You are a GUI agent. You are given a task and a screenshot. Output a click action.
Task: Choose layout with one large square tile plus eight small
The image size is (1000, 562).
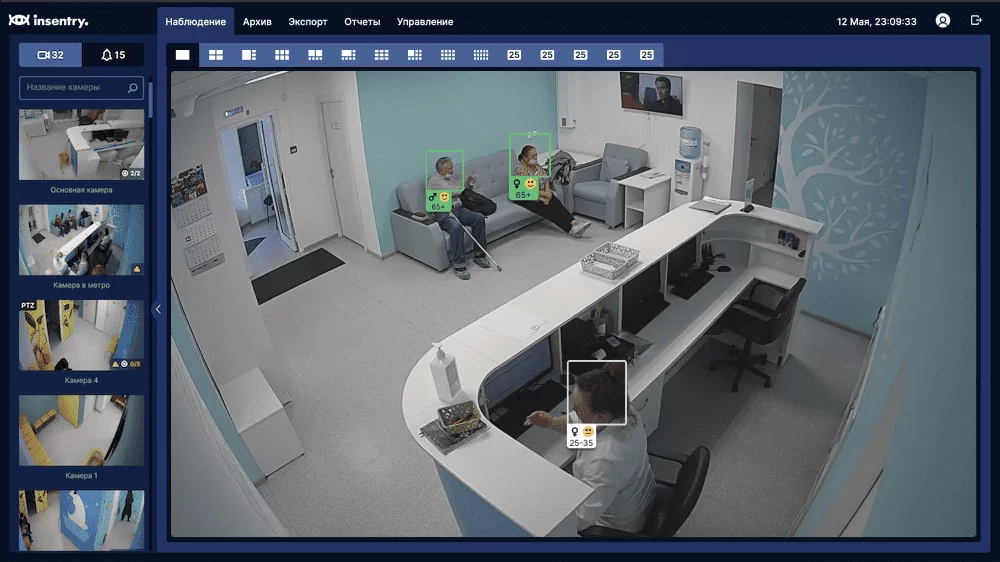[x=415, y=55]
